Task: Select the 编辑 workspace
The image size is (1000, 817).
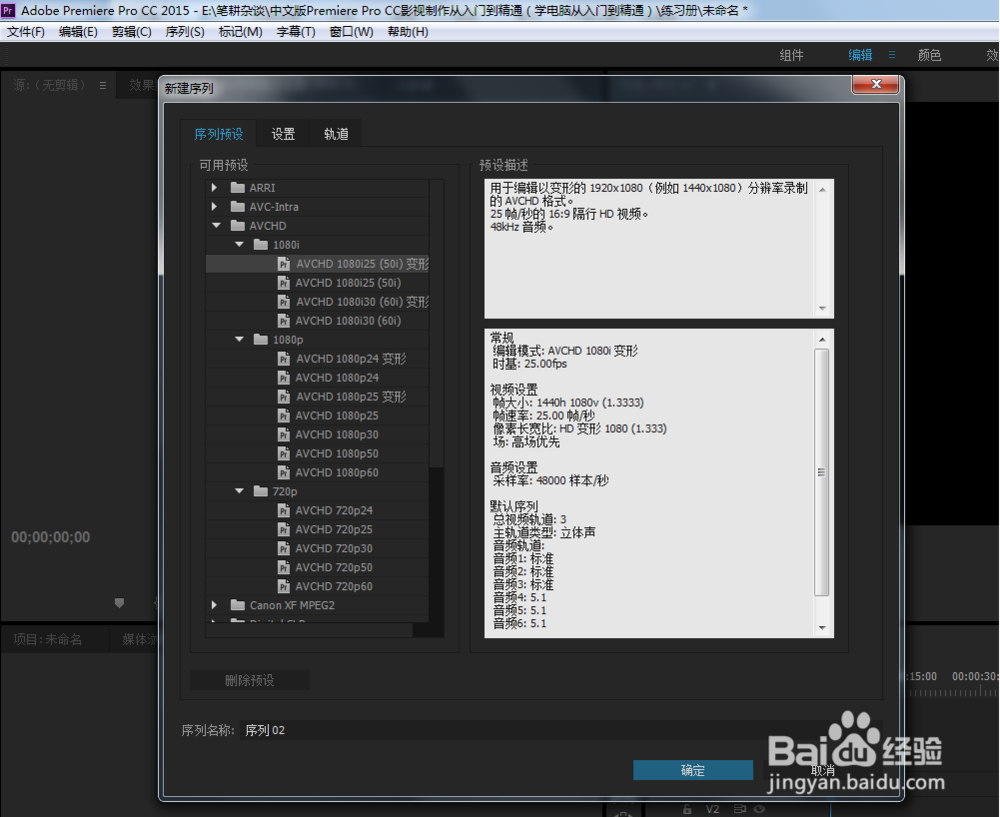Action: tap(860, 55)
